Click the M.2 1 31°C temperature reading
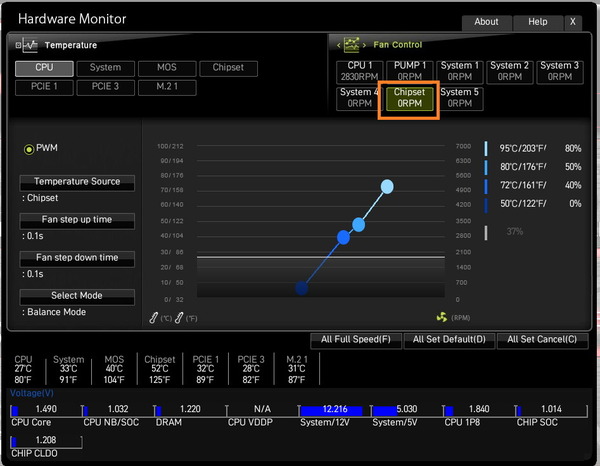 click(297, 370)
